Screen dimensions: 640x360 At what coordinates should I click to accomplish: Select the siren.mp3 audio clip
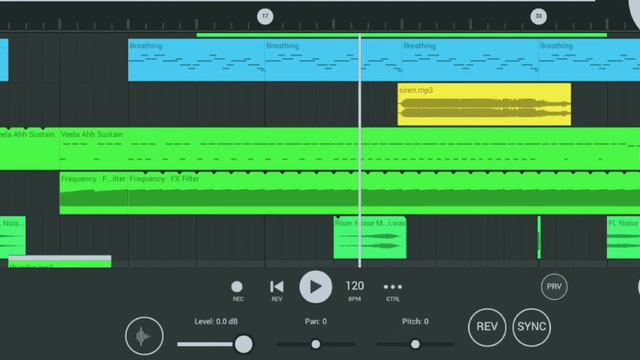(484, 104)
